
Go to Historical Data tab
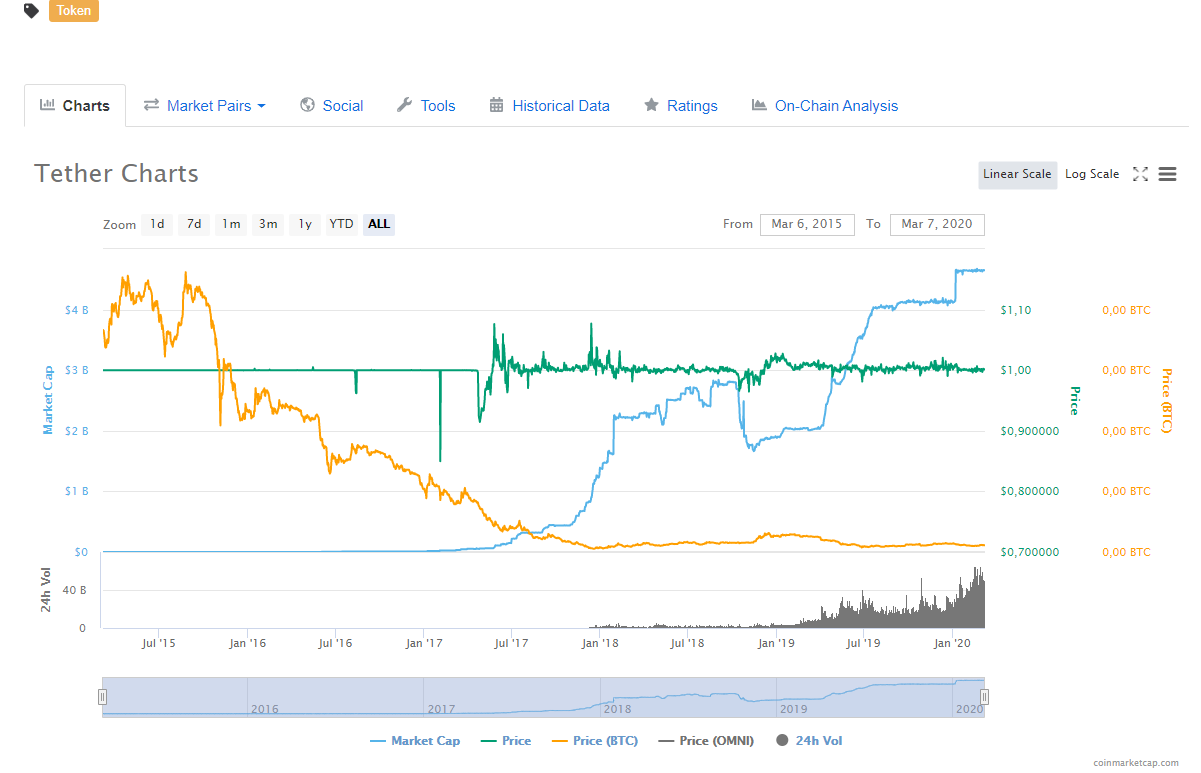[549, 105]
